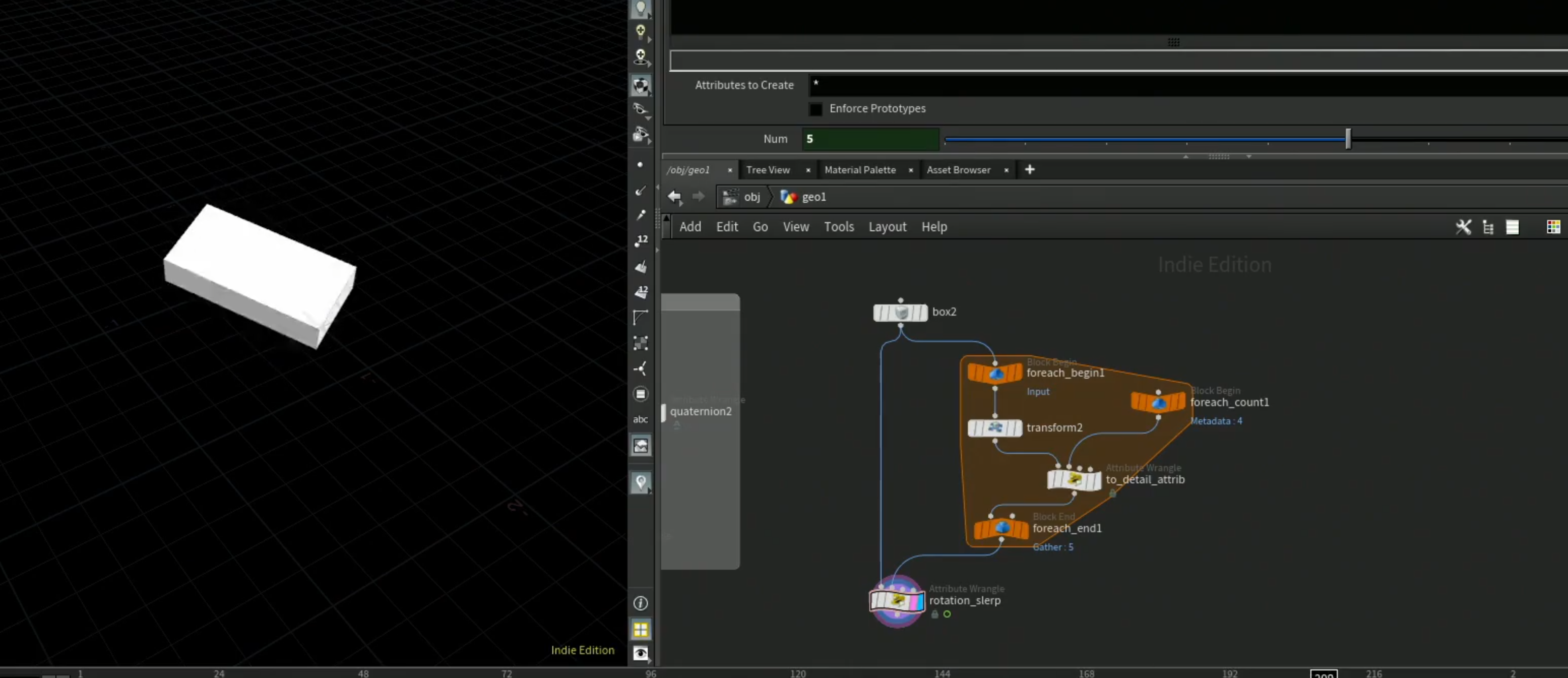
Task: Click the Num slider handle
Action: tap(1347, 139)
